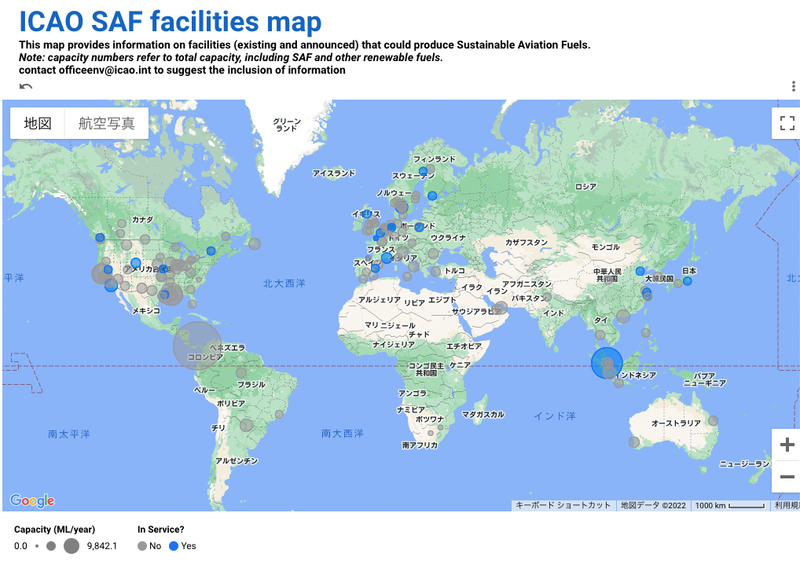
Task: Click the ロシア country label
Action: (x=585, y=187)
